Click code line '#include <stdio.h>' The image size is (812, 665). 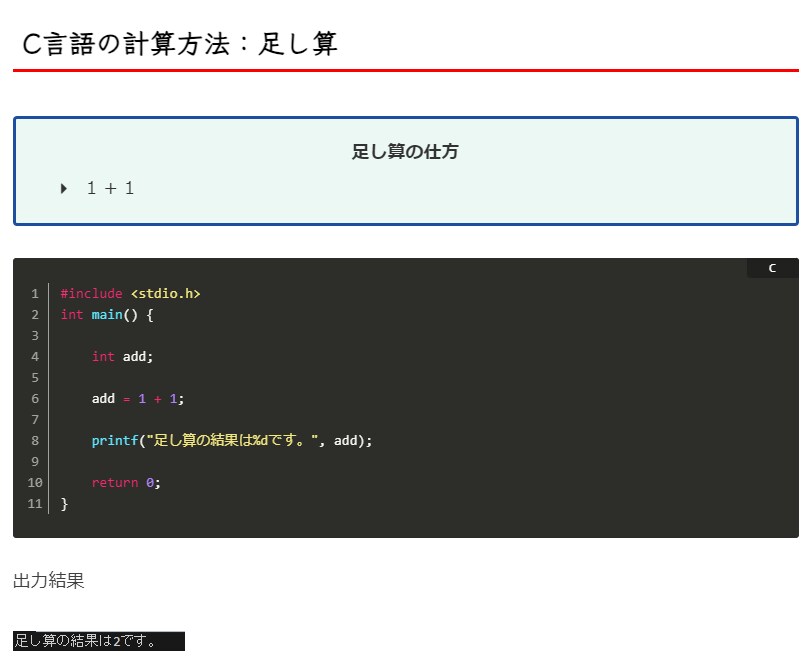click(130, 294)
